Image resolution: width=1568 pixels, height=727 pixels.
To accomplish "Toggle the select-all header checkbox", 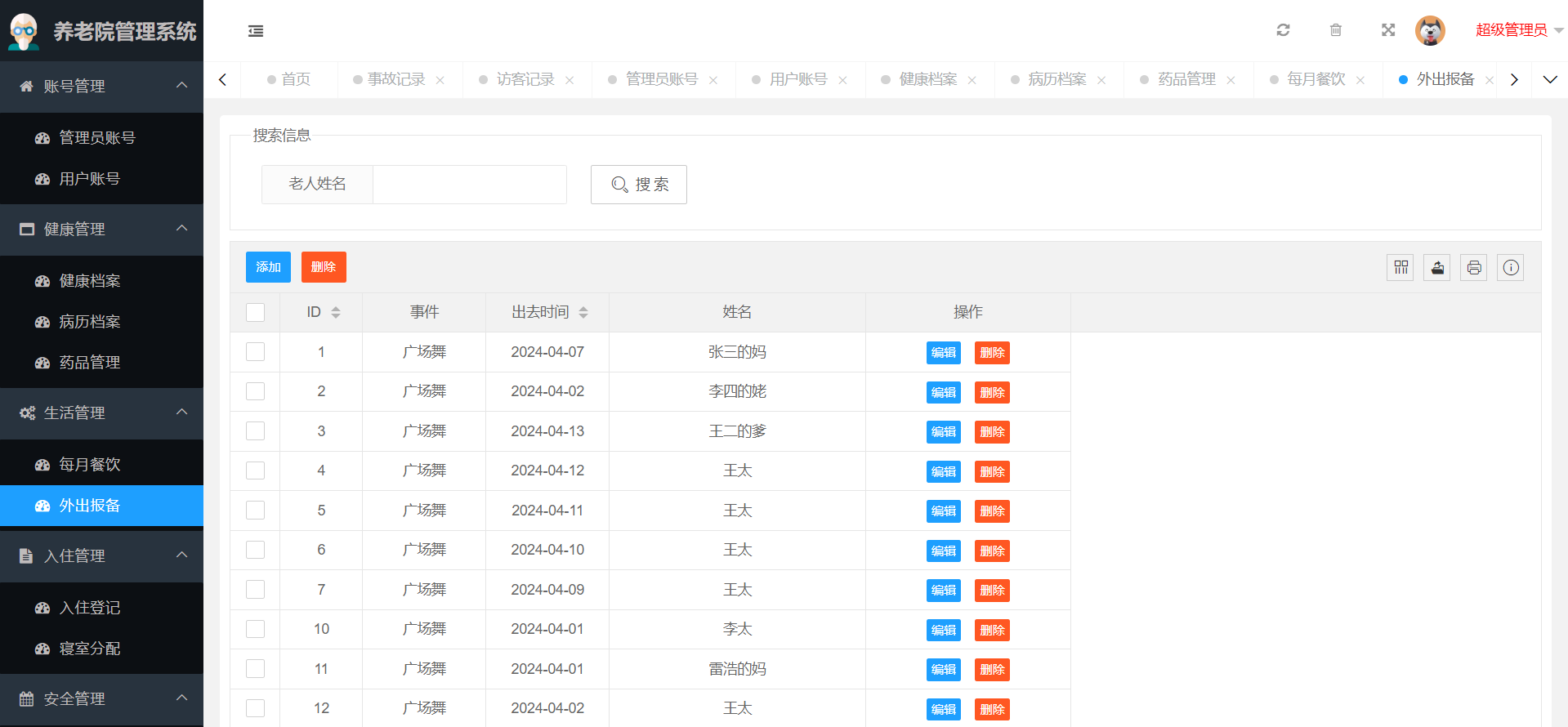I will coord(256,312).
